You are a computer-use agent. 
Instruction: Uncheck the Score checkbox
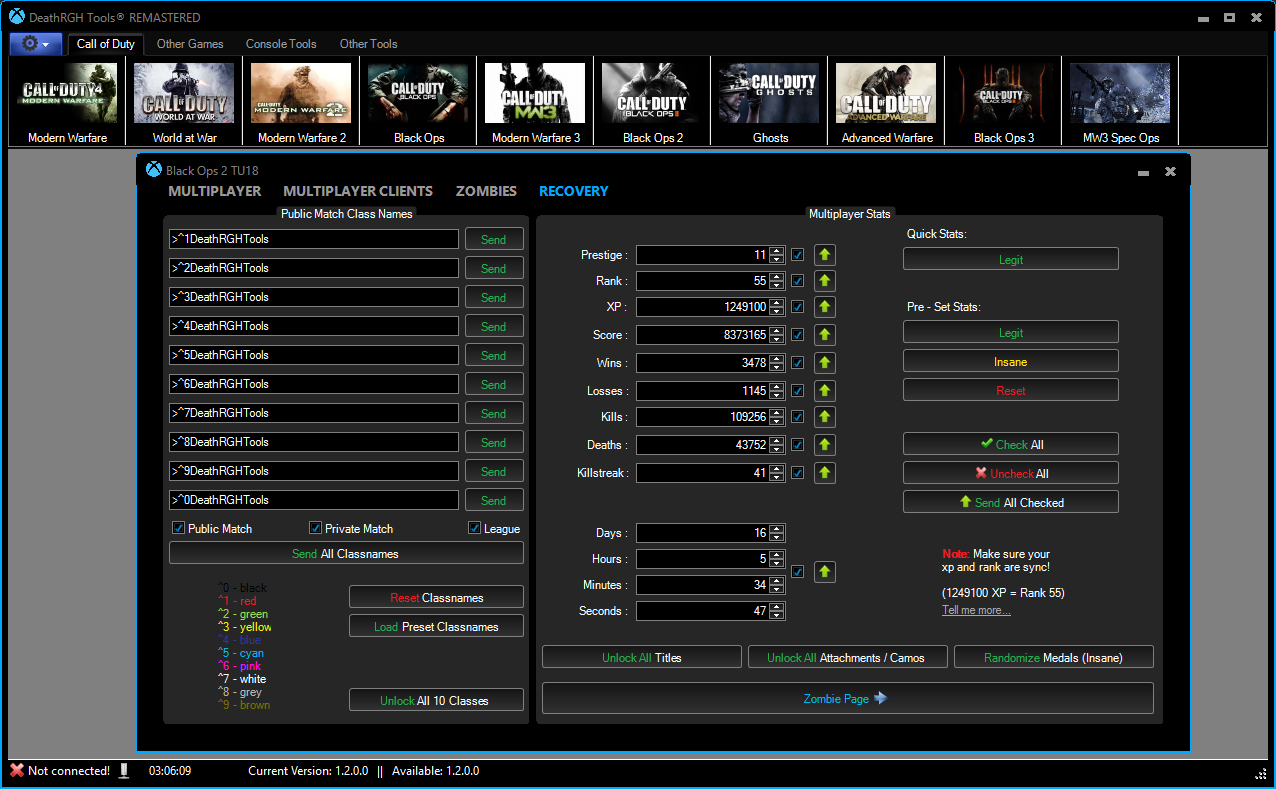coord(798,335)
